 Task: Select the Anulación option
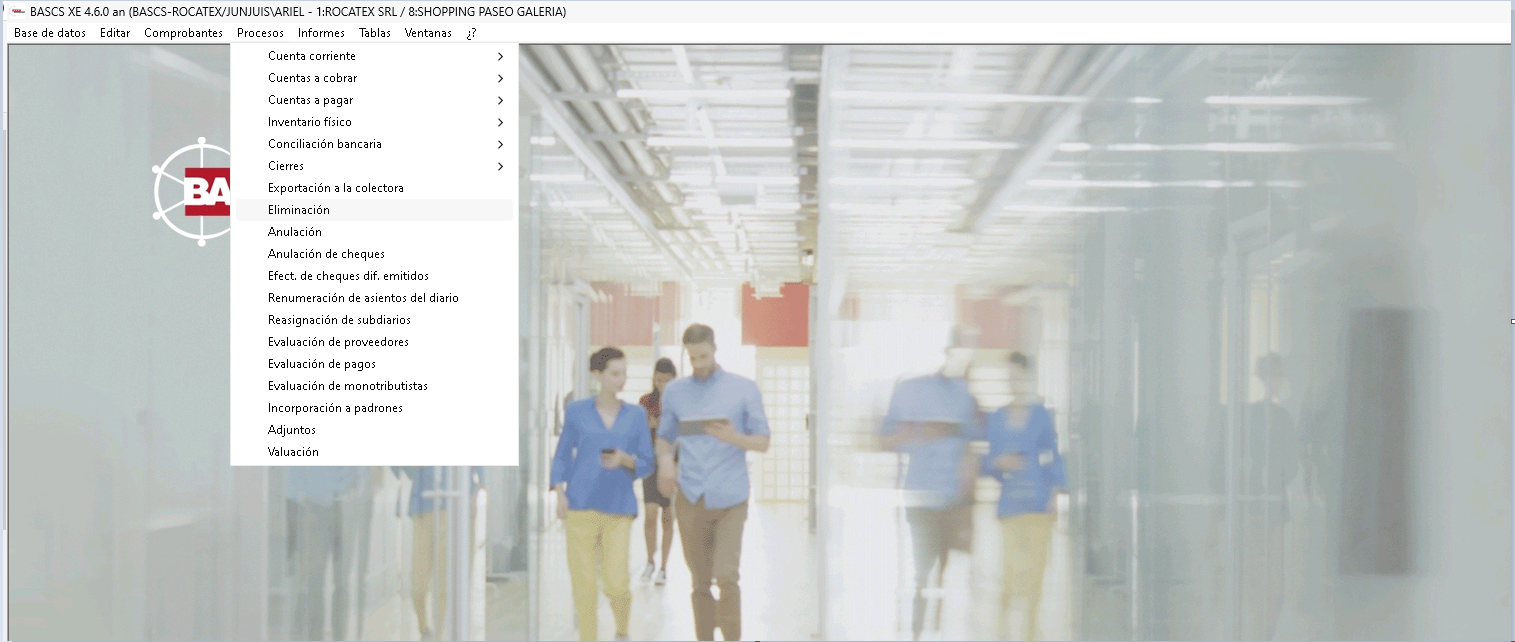click(x=295, y=232)
